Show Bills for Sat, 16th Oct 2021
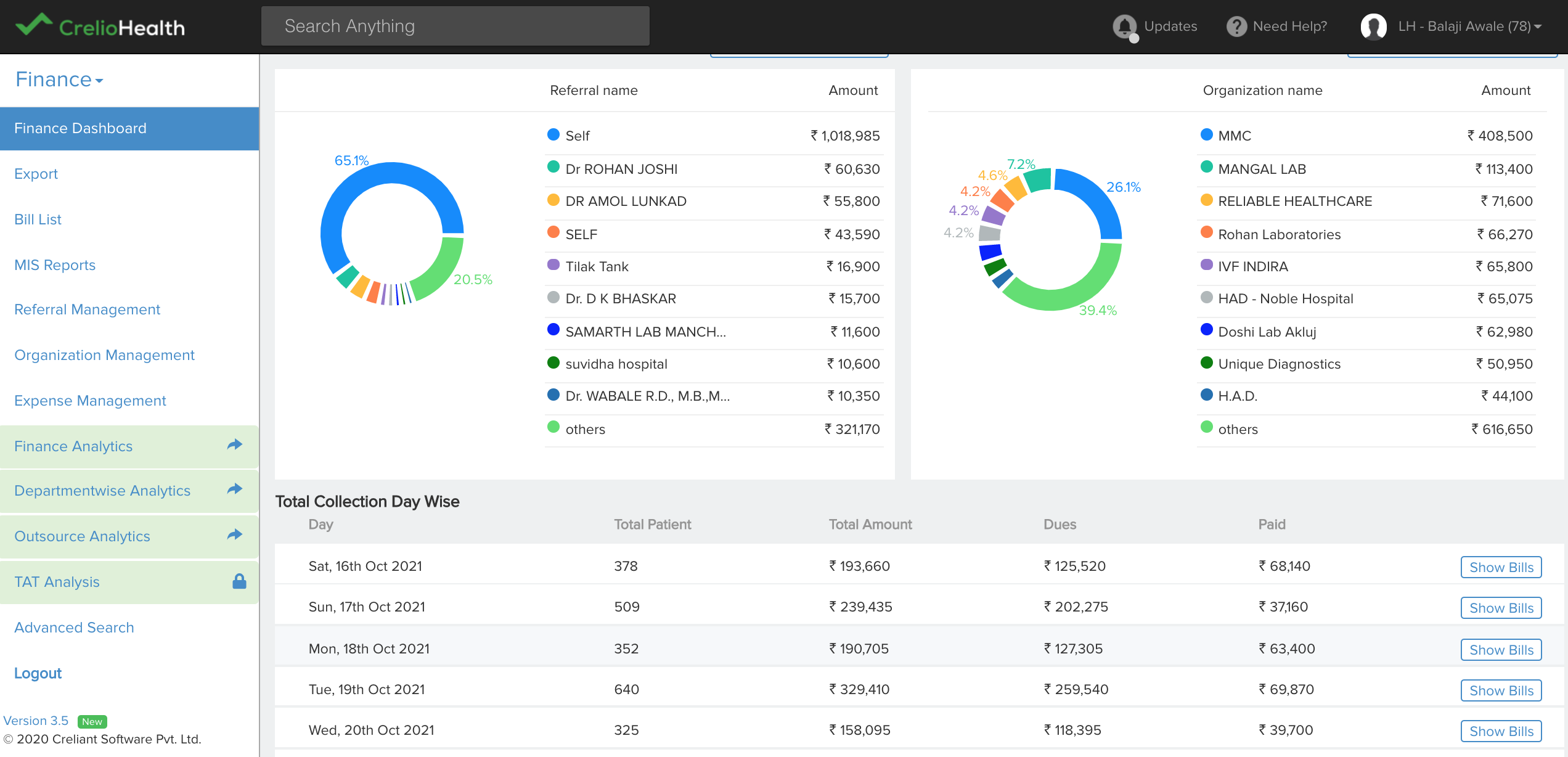The image size is (1568, 757). [1501, 567]
